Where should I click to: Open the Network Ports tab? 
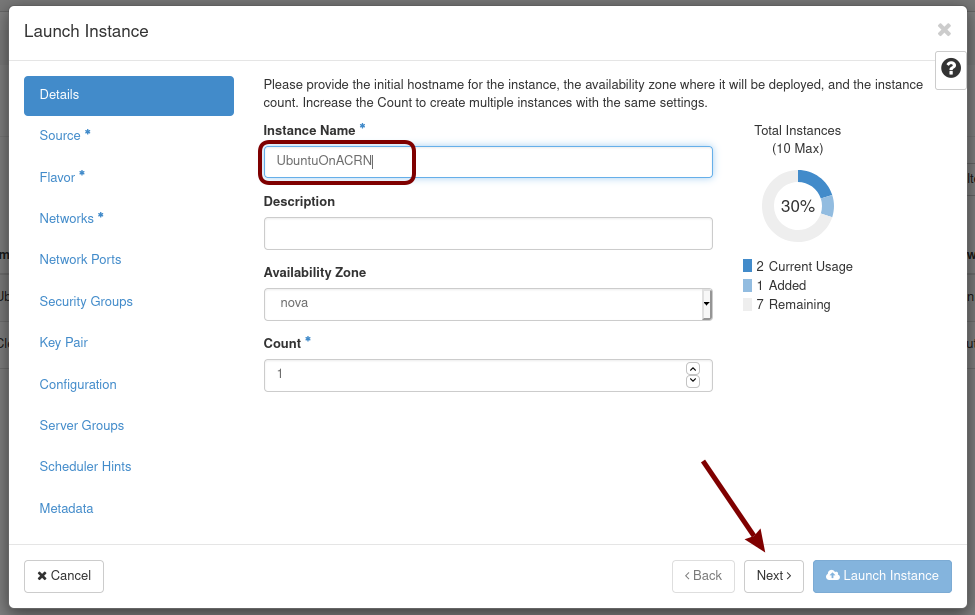point(80,260)
